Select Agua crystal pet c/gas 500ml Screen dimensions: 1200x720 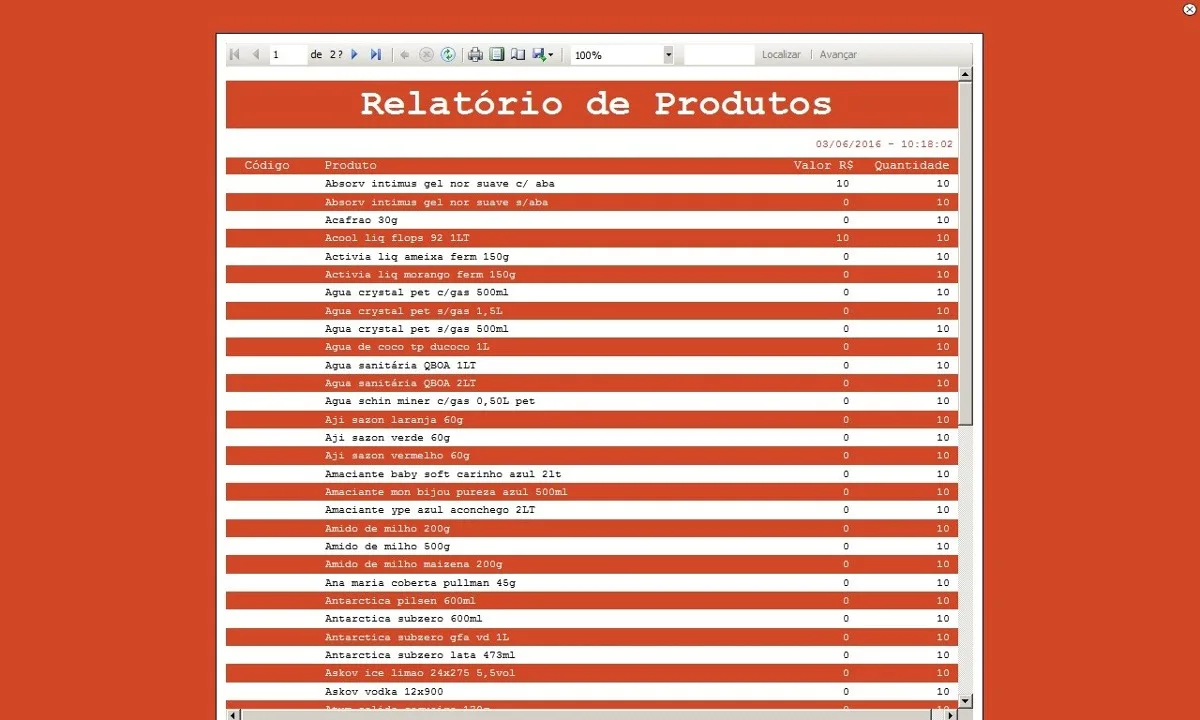[592, 292]
